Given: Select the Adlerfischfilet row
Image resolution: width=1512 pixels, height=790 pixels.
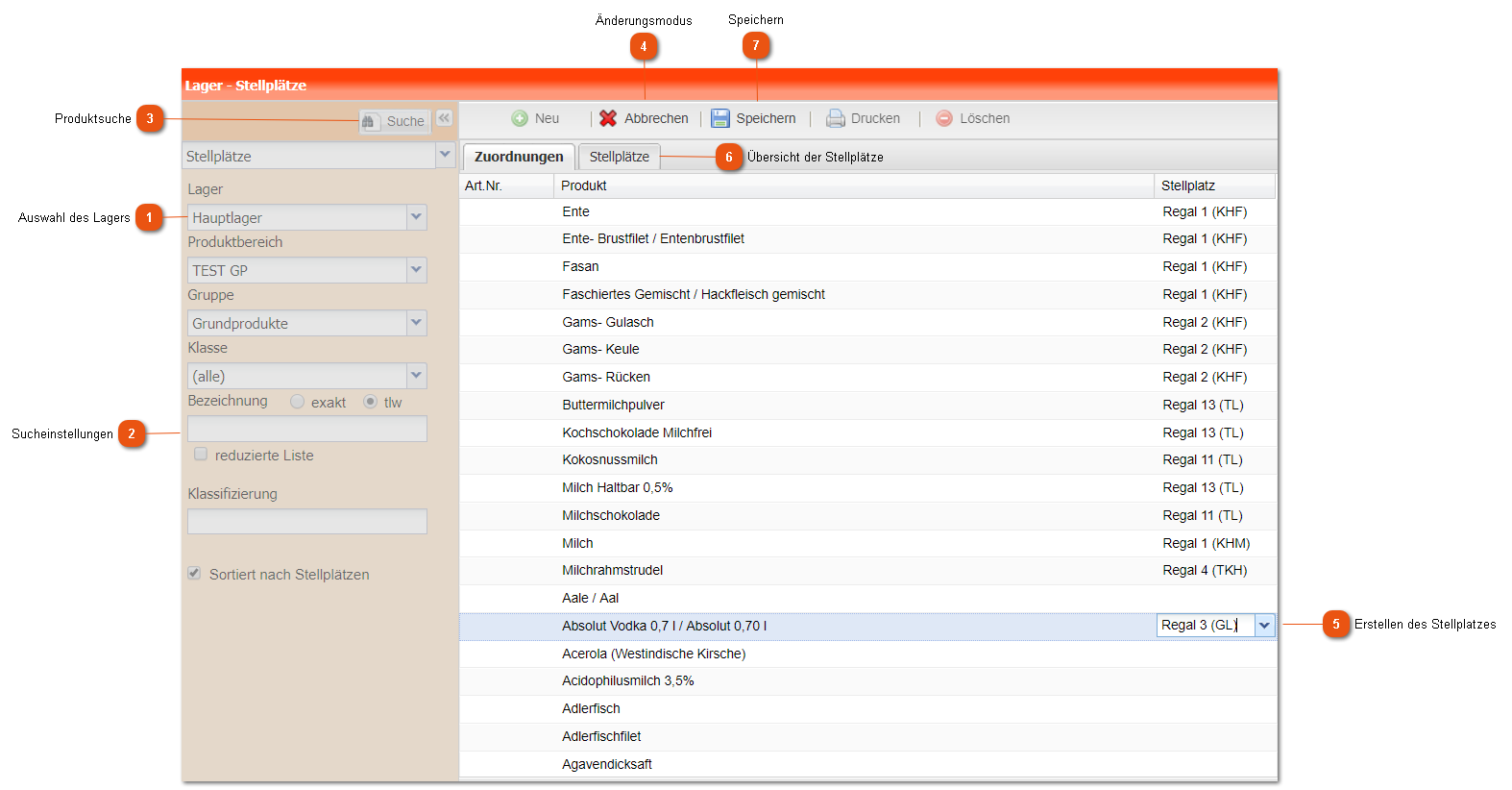Looking at the screenshot, I should coord(868,737).
